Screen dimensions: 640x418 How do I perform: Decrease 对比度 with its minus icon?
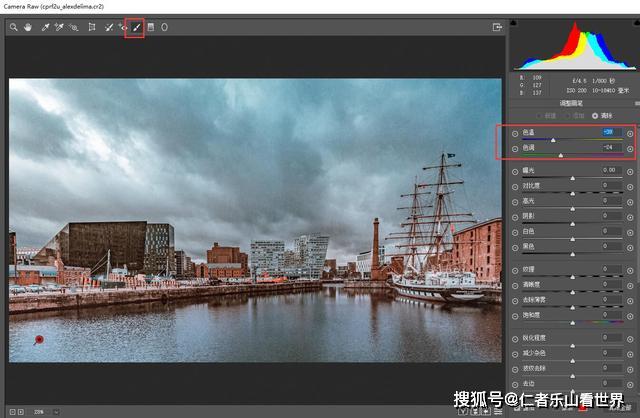[515, 187]
